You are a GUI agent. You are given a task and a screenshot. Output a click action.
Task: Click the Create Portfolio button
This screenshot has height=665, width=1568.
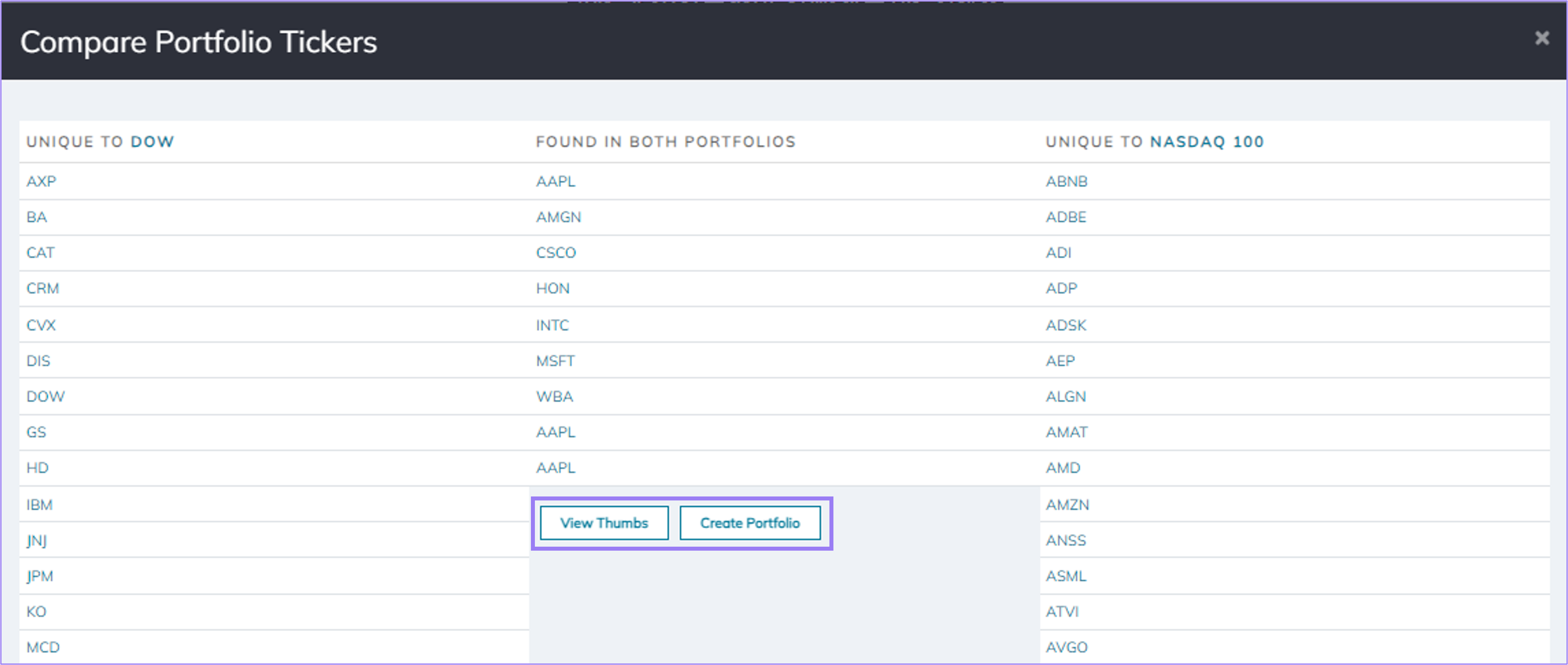pos(751,523)
